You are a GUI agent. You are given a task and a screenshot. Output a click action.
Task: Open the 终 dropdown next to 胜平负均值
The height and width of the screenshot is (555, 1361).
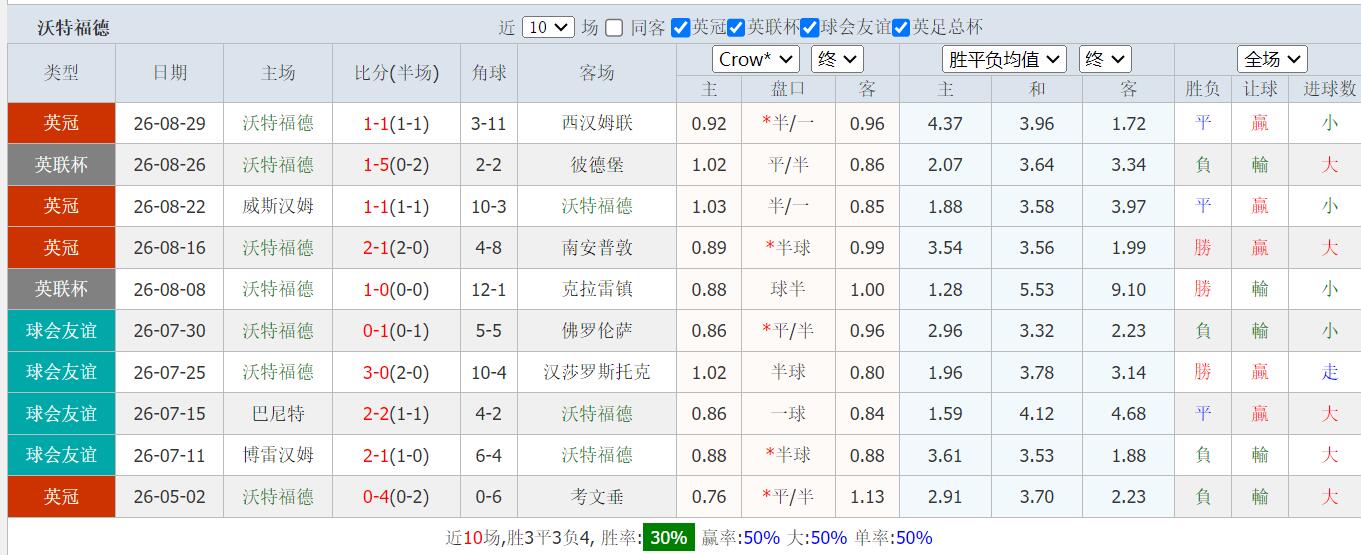(1105, 60)
